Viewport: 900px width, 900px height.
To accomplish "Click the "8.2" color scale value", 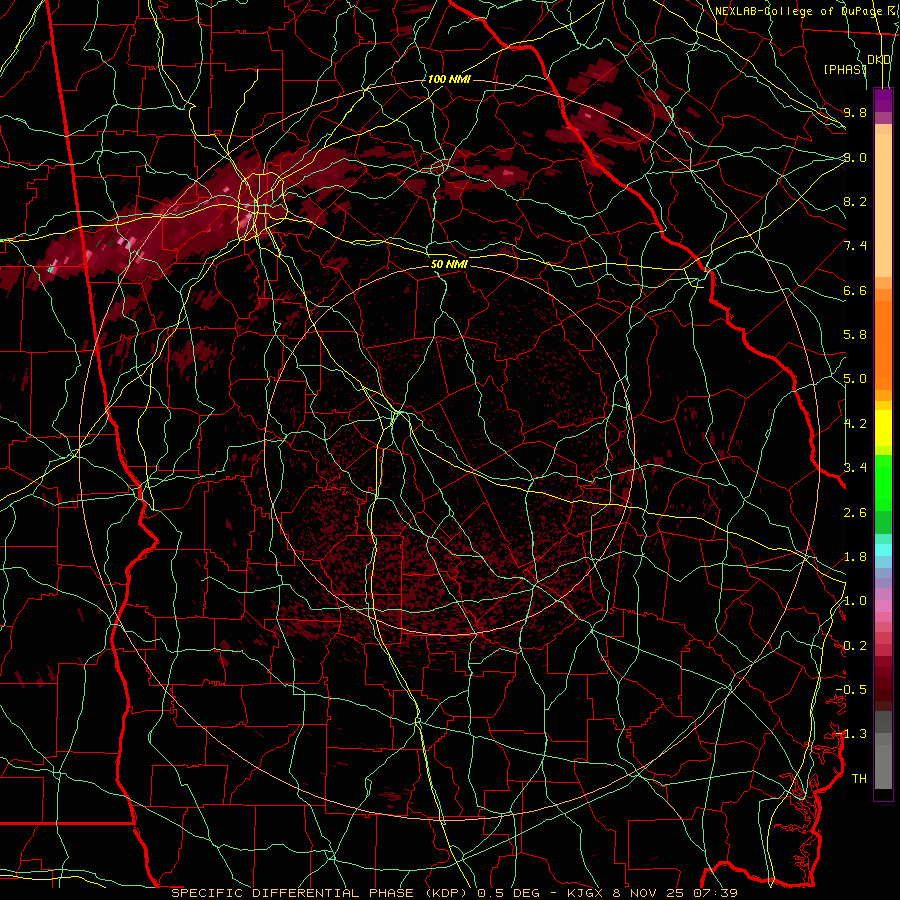I will pos(855,201).
